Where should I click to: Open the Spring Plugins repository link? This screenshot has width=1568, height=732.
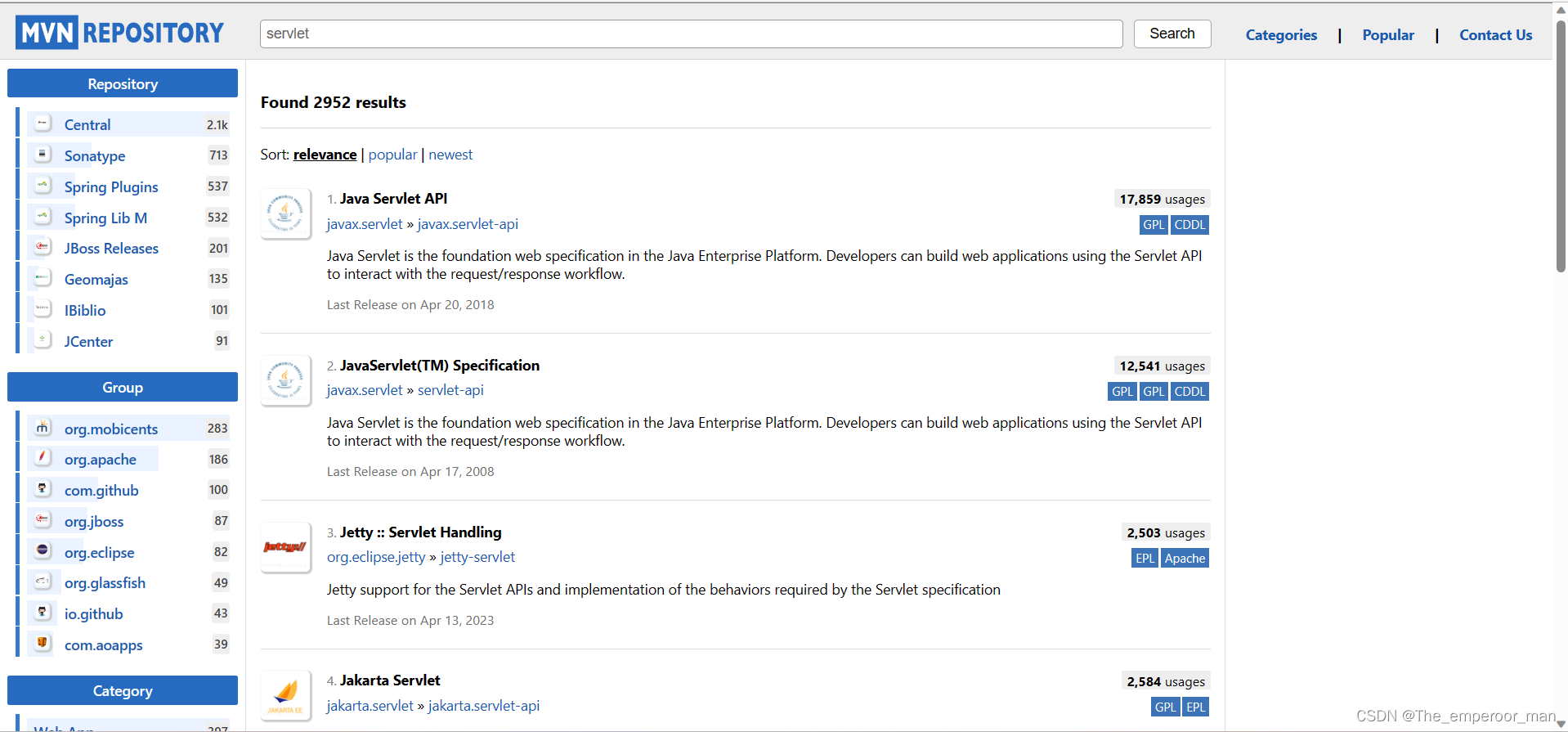pyautogui.click(x=111, y=186)
